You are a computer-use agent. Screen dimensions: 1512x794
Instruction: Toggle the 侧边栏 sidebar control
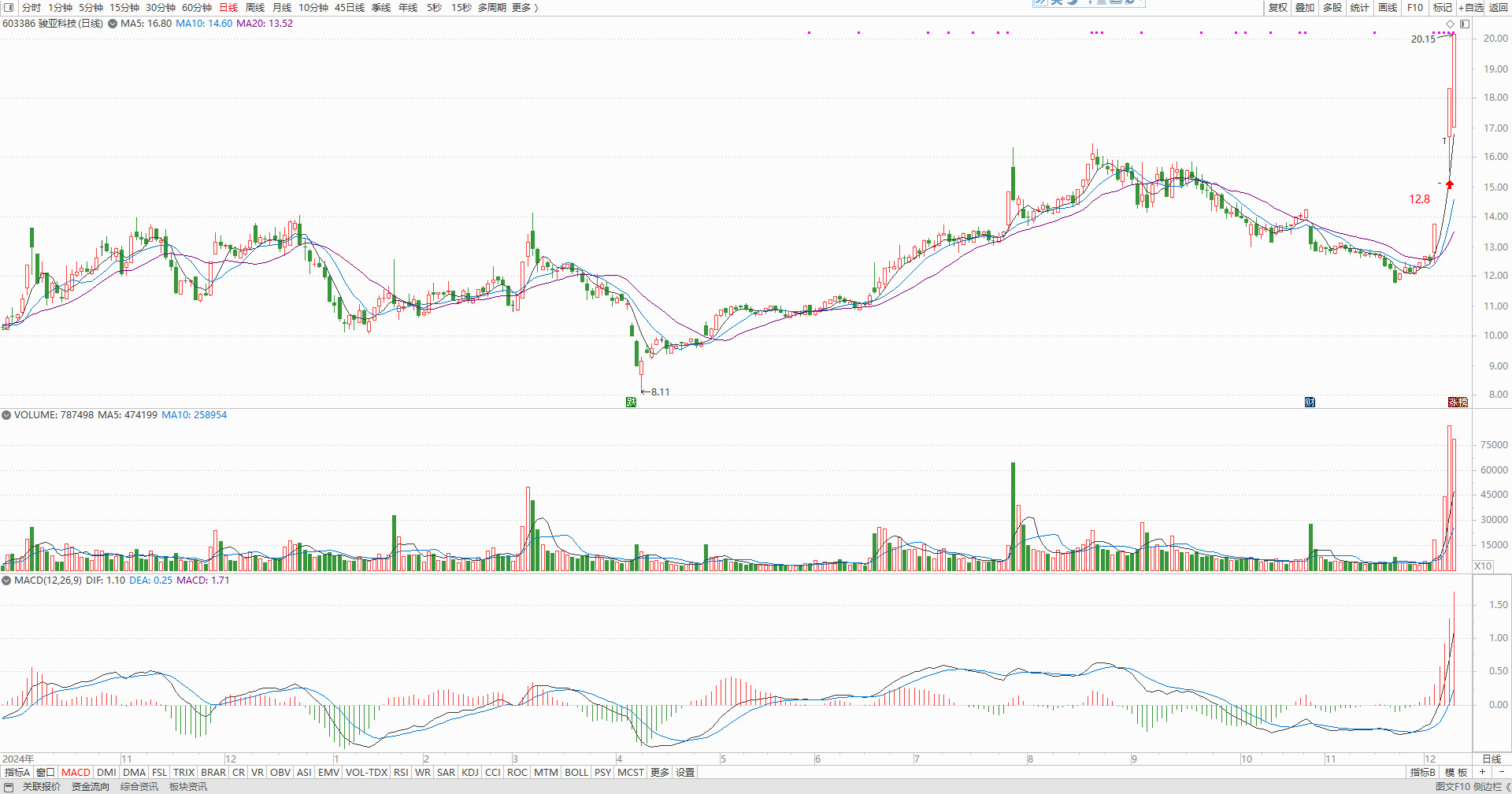(1488, 786)
